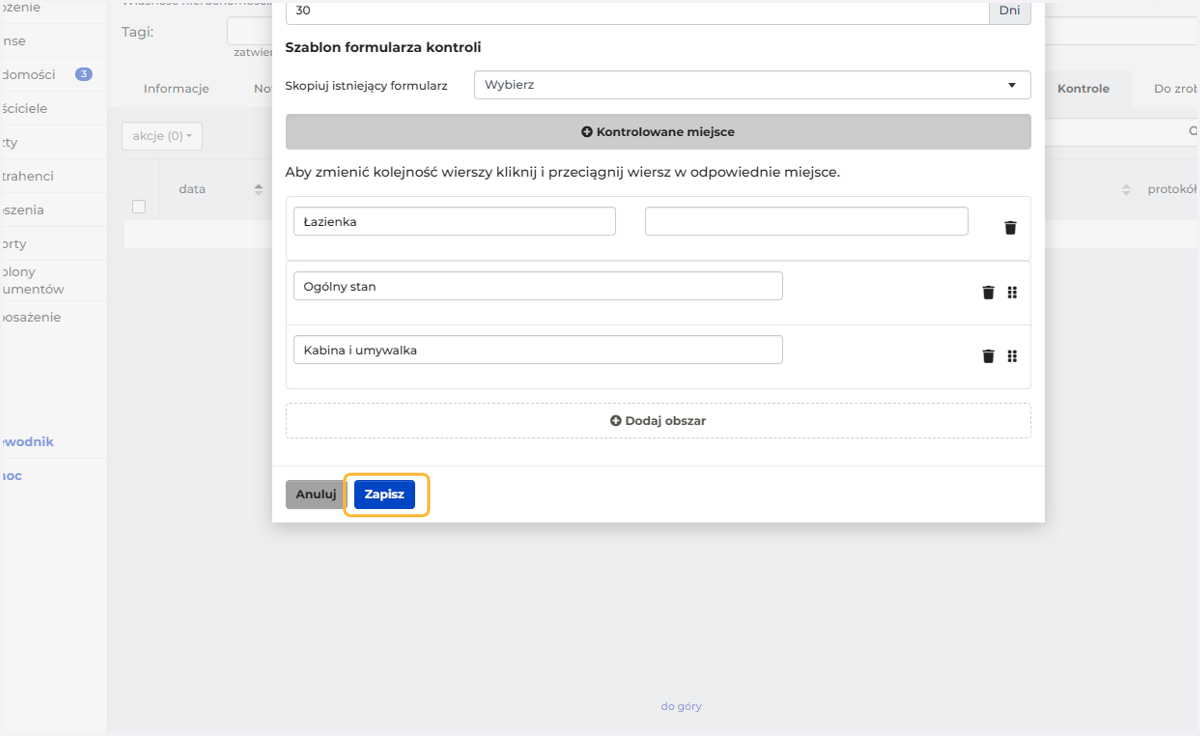
Task: Click the Kabina i umywalka input field
Action: pos(538,350)
